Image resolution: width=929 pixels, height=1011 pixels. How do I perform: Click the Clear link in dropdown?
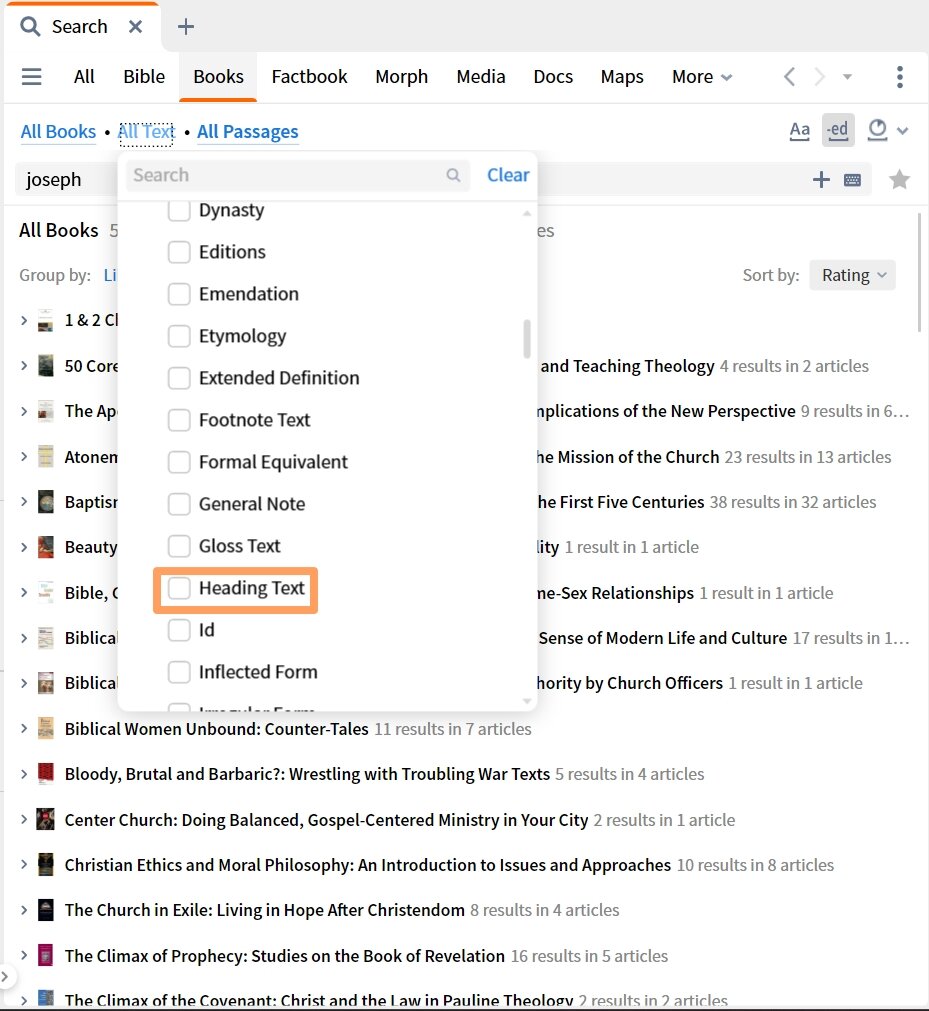508,175
